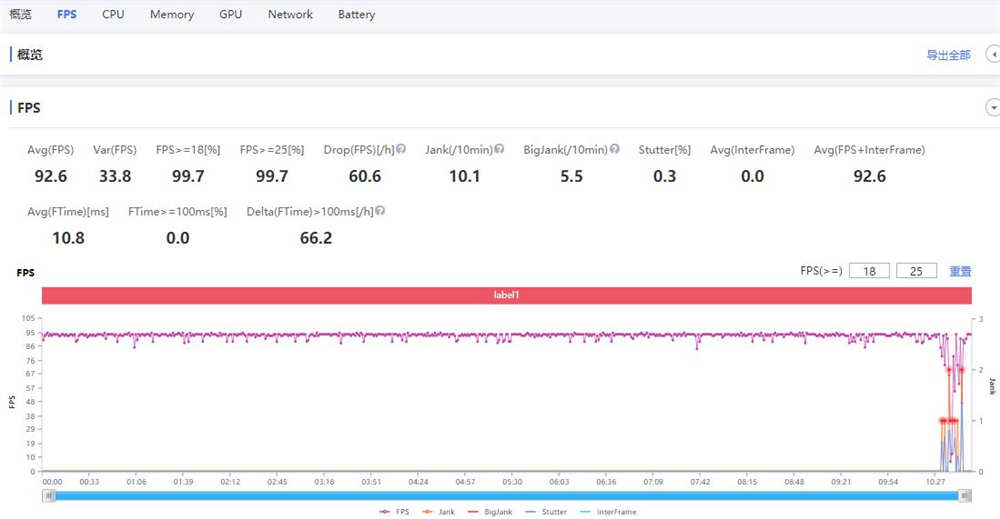Image resolution: width=1000 pixels, height=519 pixels.
Task: Open the Memory tab
Action: coord(172,14)
